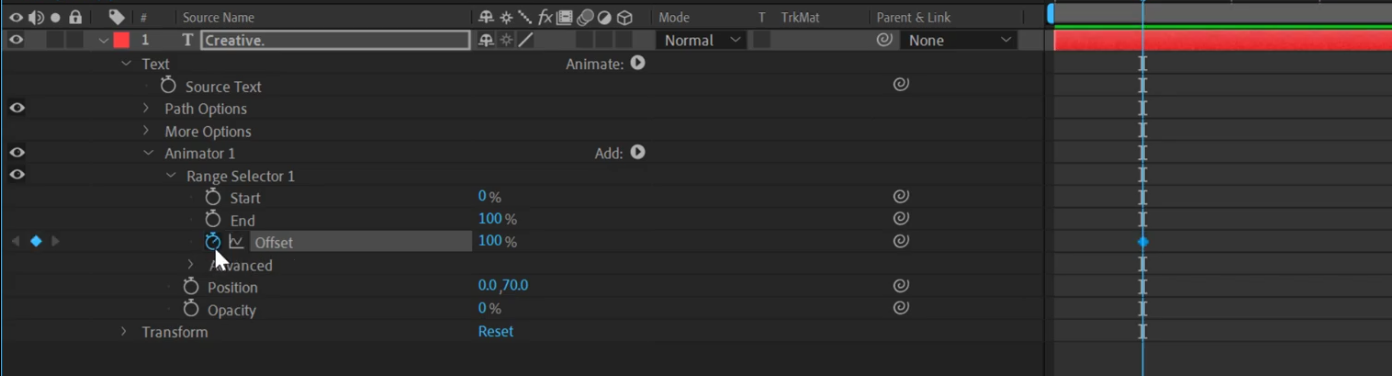Open the Animator 1 Add flyout arrow
The height and width of the screenshot is (376, 1392).
pyautogui.click(x=638, y=153)
